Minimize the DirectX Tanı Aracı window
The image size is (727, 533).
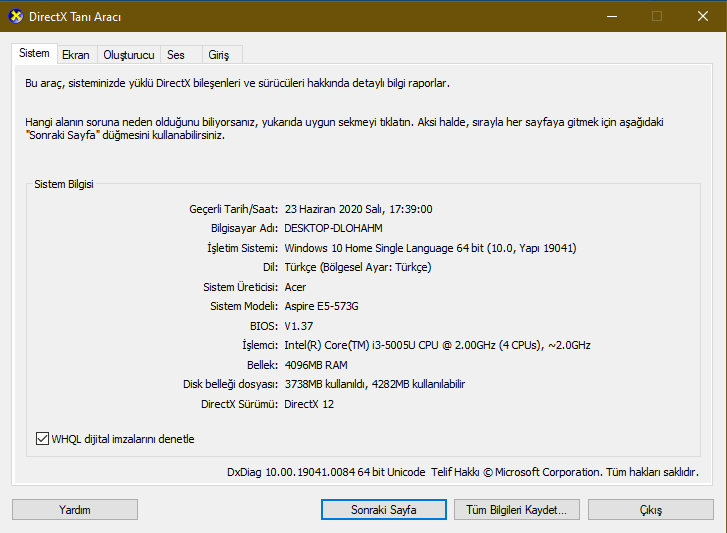pos(612,16)
